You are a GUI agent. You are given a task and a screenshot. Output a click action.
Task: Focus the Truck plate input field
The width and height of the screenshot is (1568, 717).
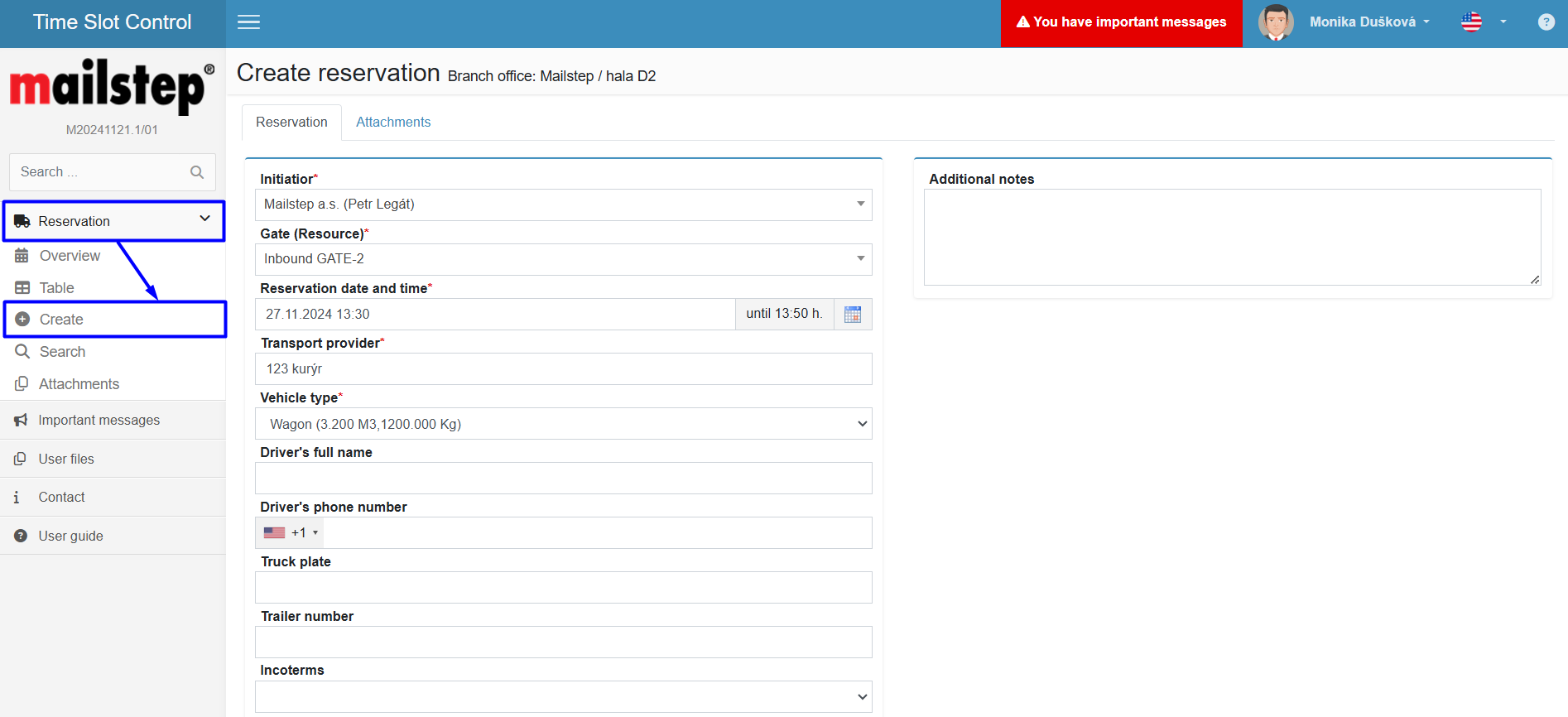pyautogui.click(x=563, y=588)
